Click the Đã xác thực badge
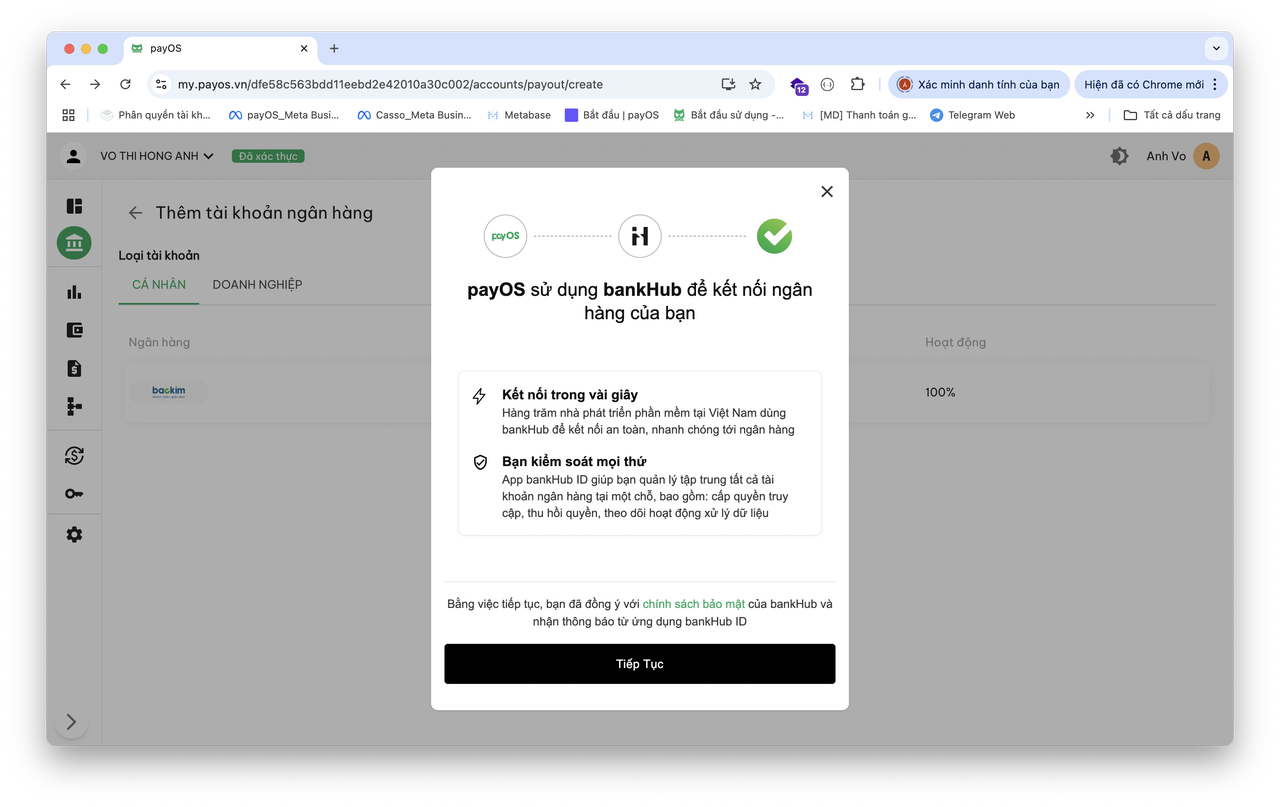Image resolution: width=1280 pixels, height=807 pixels. (268, 156)
